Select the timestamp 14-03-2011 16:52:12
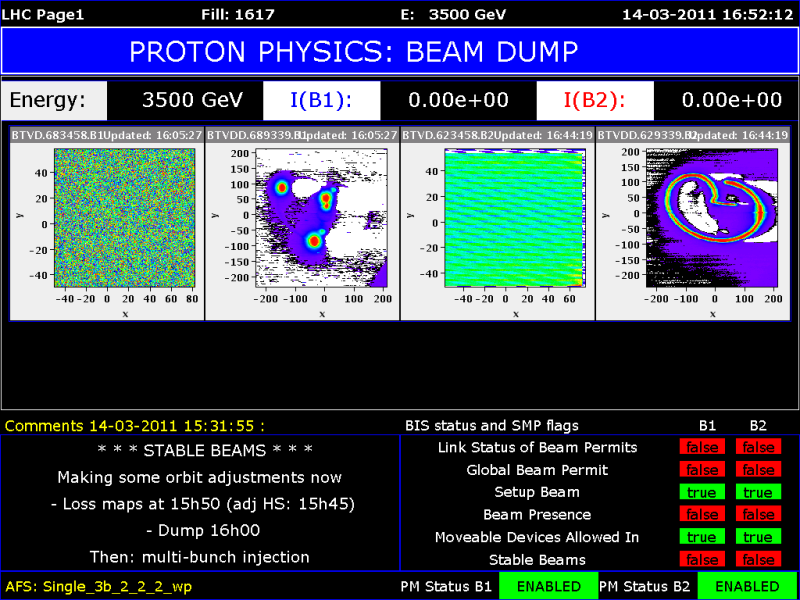The height and width of the screenshot is (600, 800). tap(710, 14)
